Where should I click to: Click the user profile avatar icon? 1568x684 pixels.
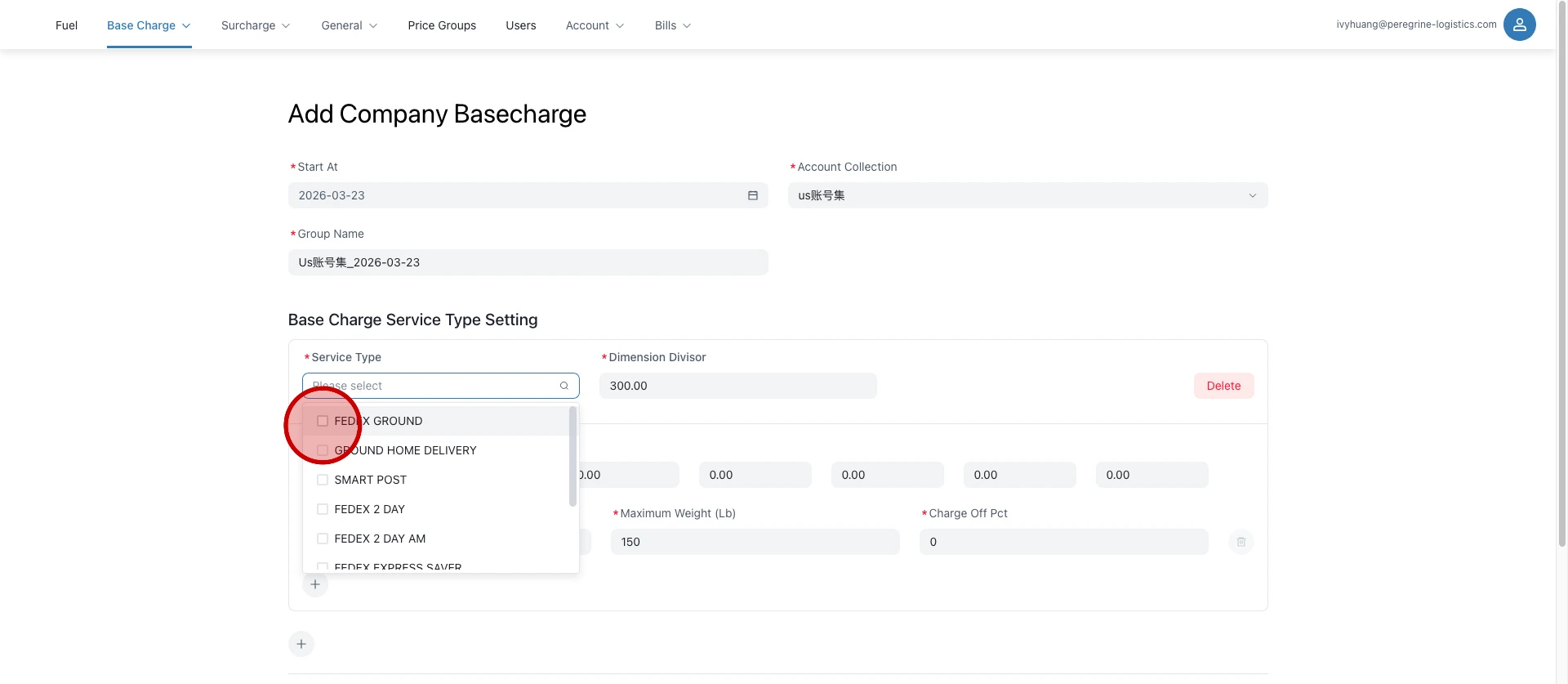(x=1519, y=25)
